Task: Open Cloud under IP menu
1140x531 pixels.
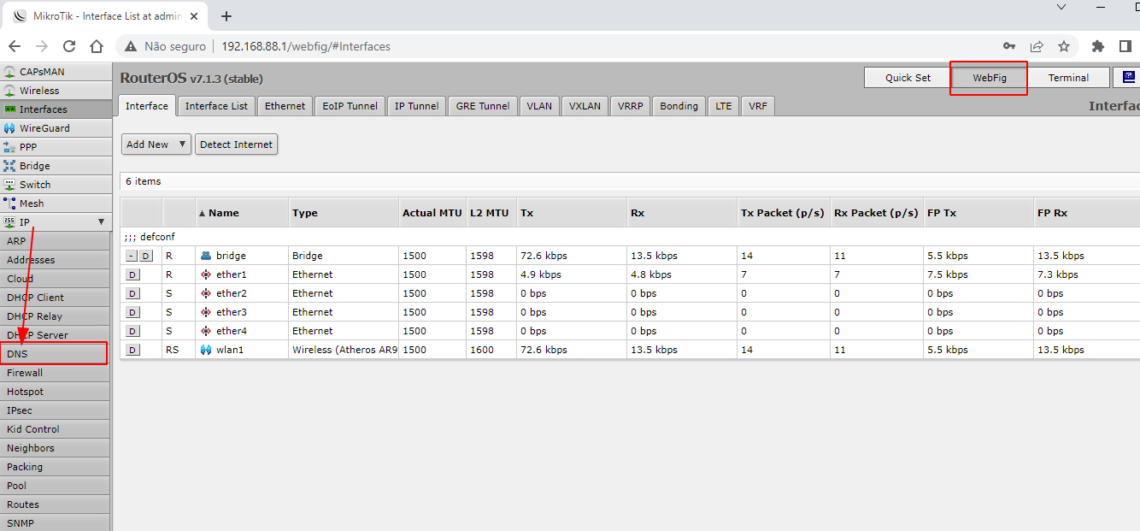Action: (x=55, y=279)
